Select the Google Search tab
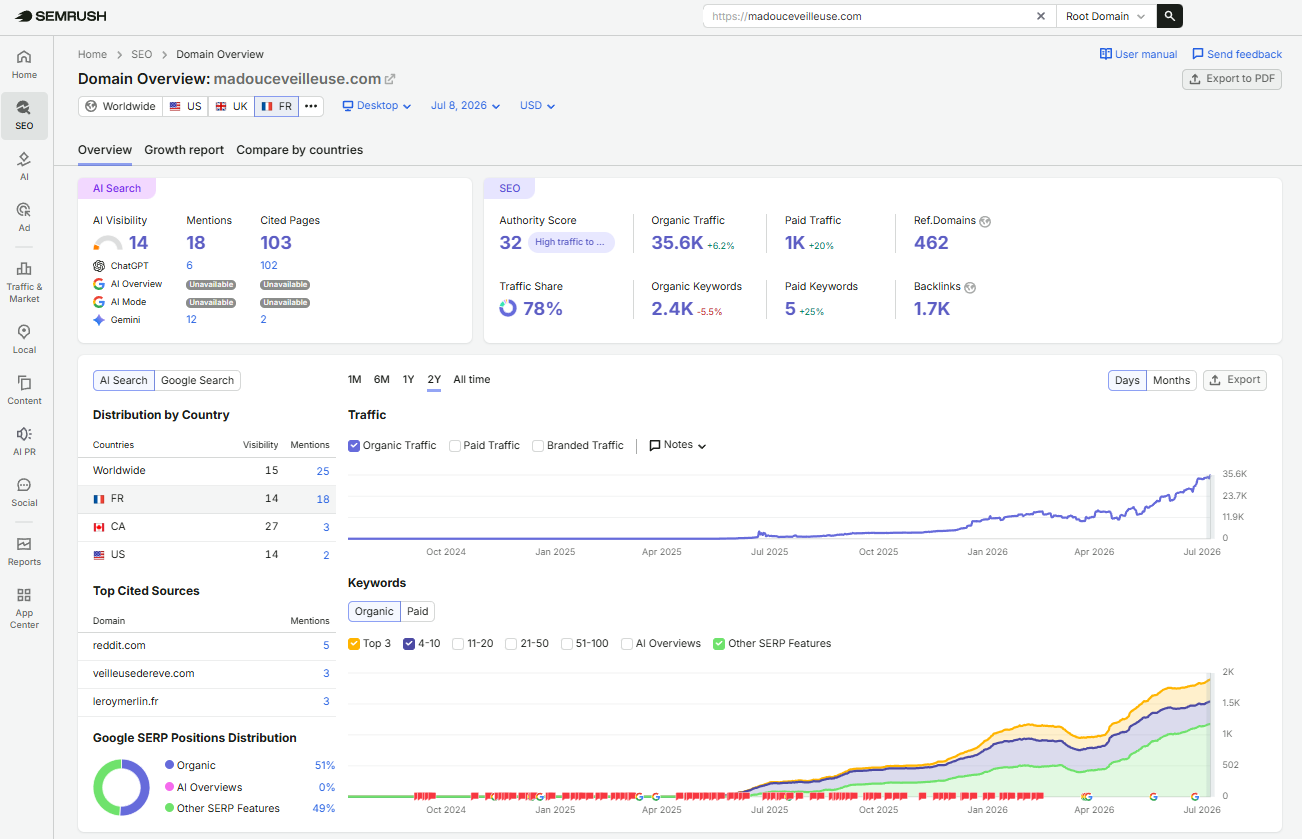1302x839 pixels. [197, 380]
